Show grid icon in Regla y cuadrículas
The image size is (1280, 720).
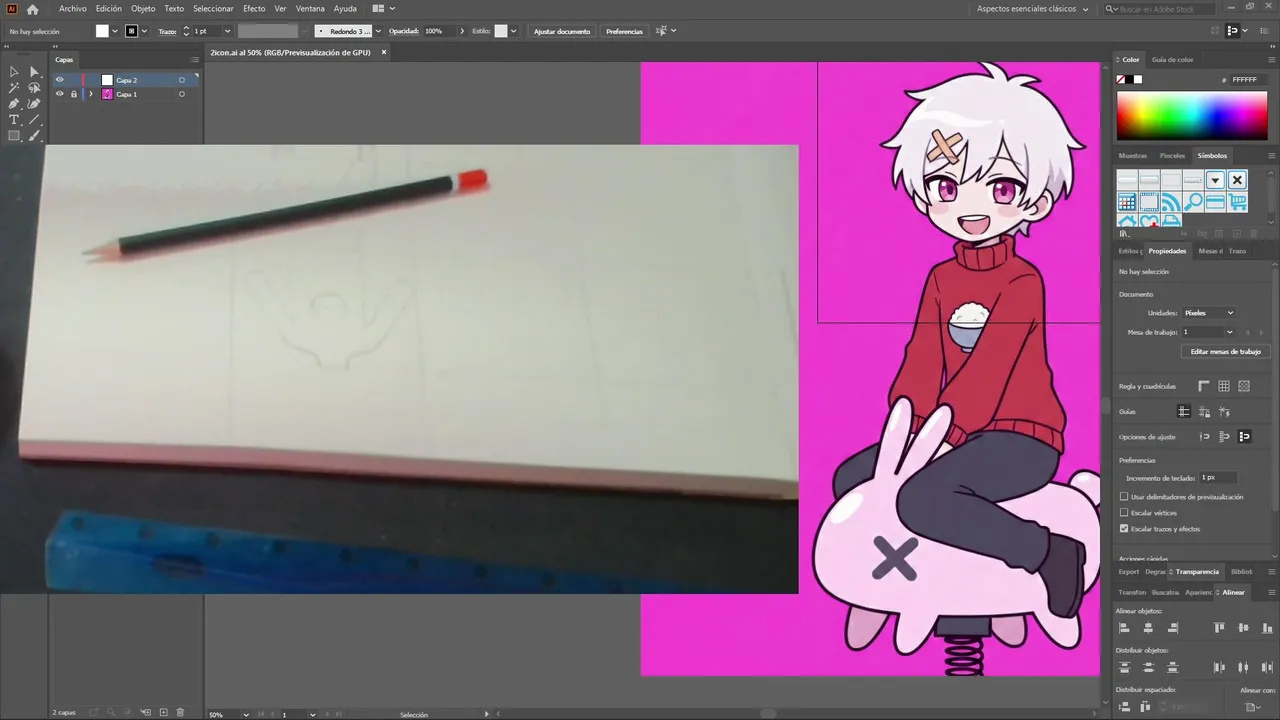pyautogui.click(x=1223, y=386)
